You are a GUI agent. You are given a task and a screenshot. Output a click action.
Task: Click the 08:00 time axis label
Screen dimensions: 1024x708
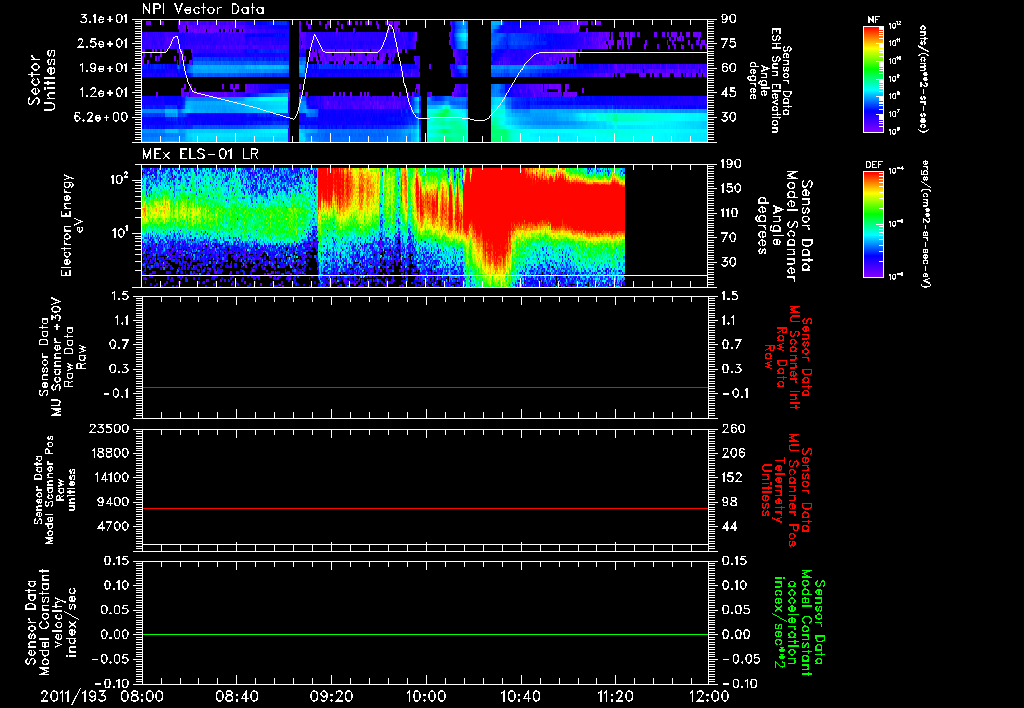point(143,696)
